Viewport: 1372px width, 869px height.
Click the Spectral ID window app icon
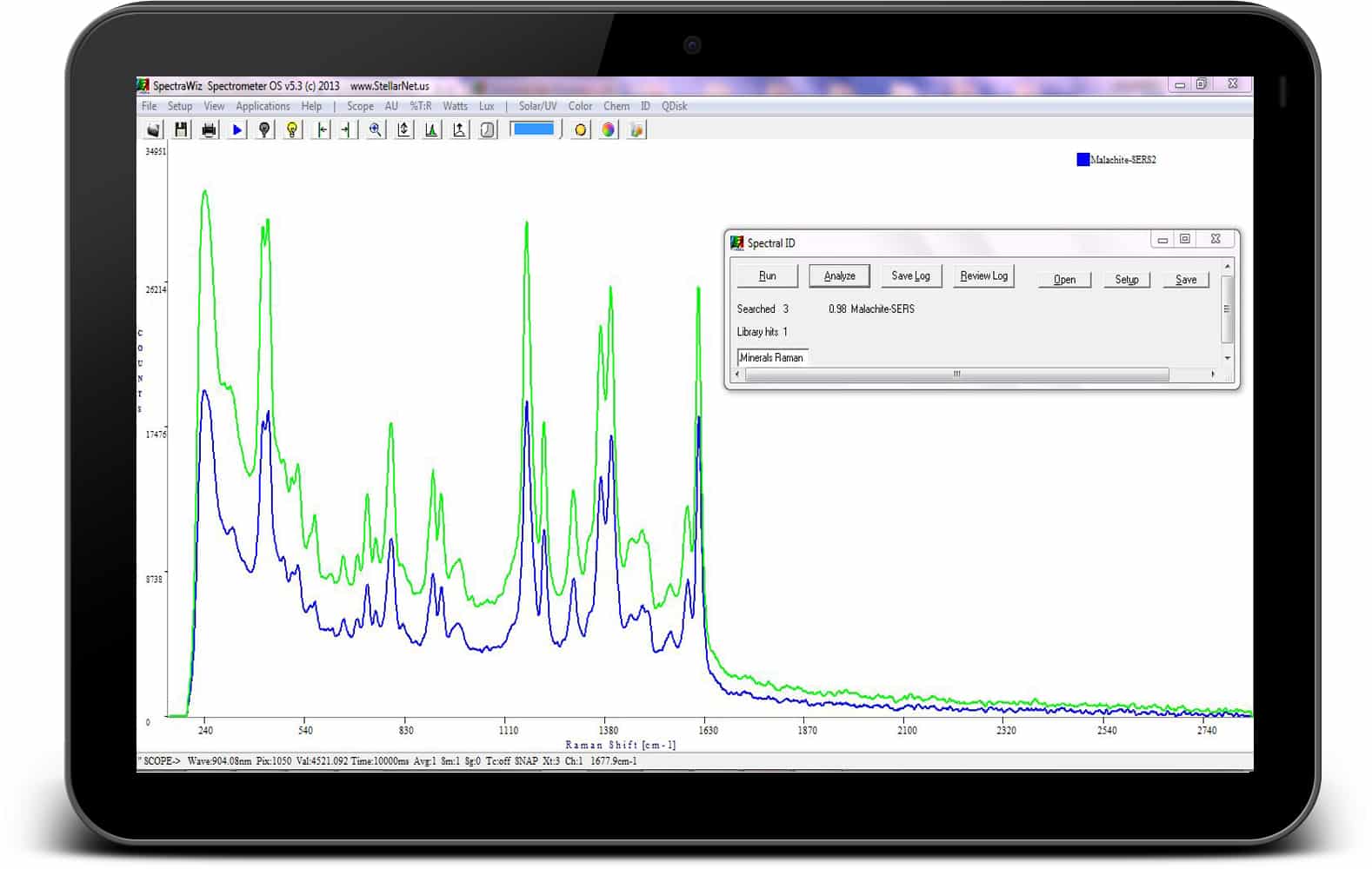[737, 242]
